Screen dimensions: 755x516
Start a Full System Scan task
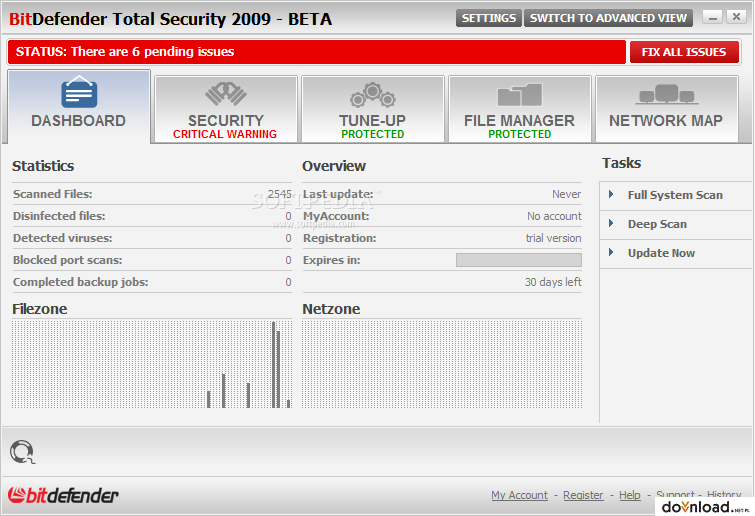pos(675,195)
